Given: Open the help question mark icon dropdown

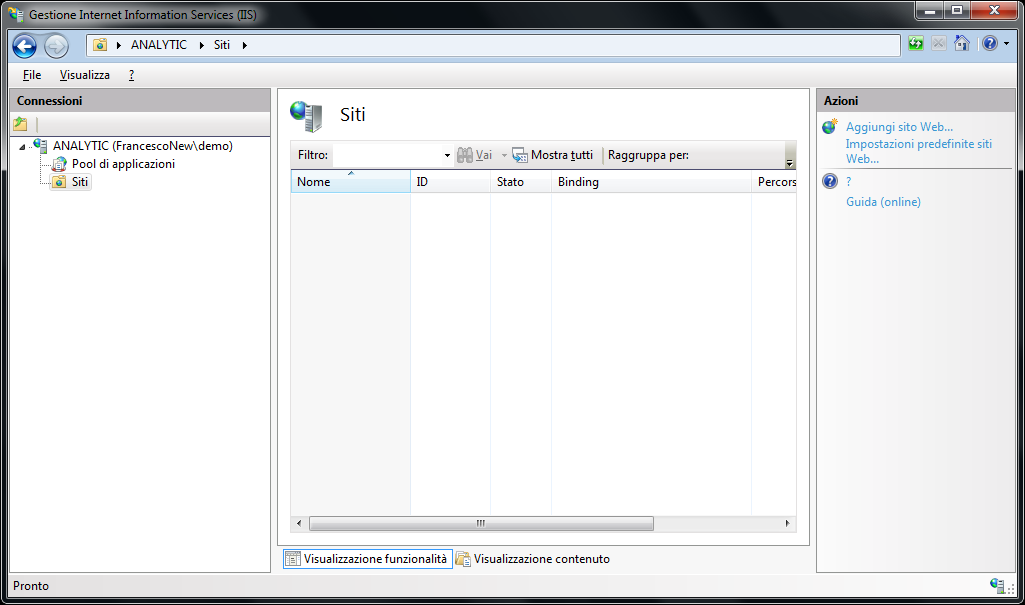Looking at the screenshot, I should 993,44.
